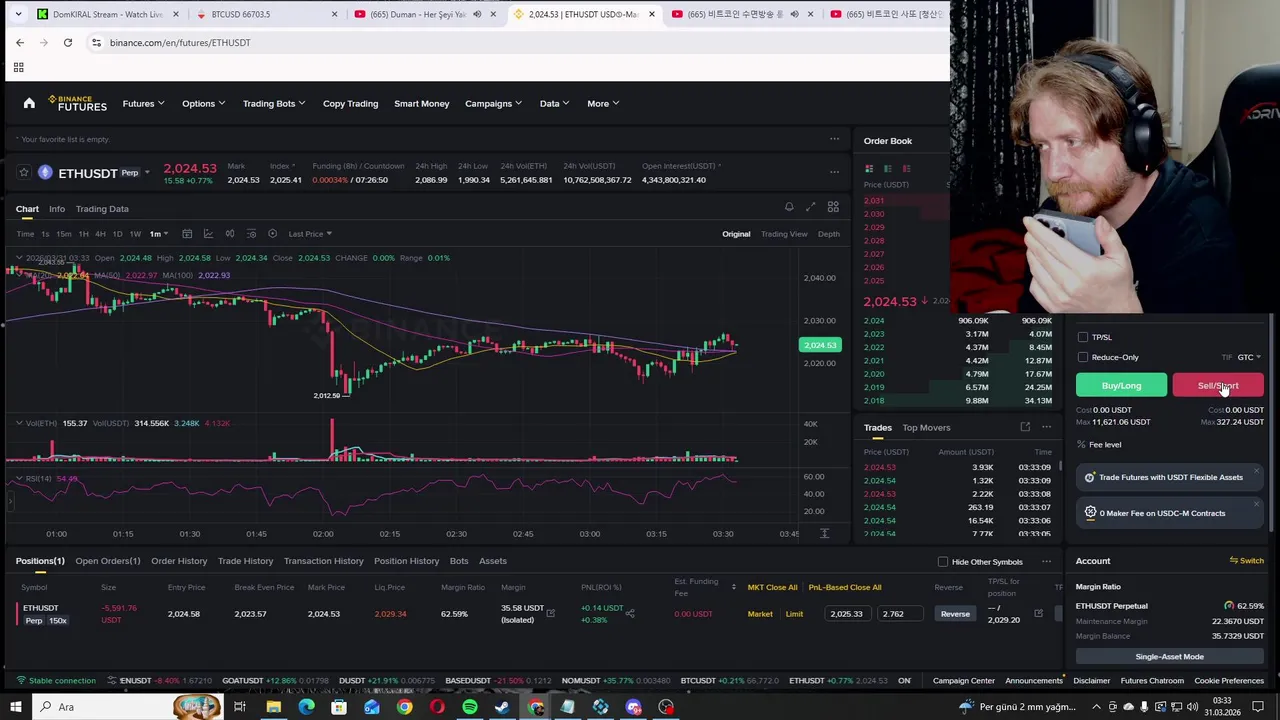1280x720 pixels.
Task: Switch to the Trading Data tab
Action: (x=102, y=209)
